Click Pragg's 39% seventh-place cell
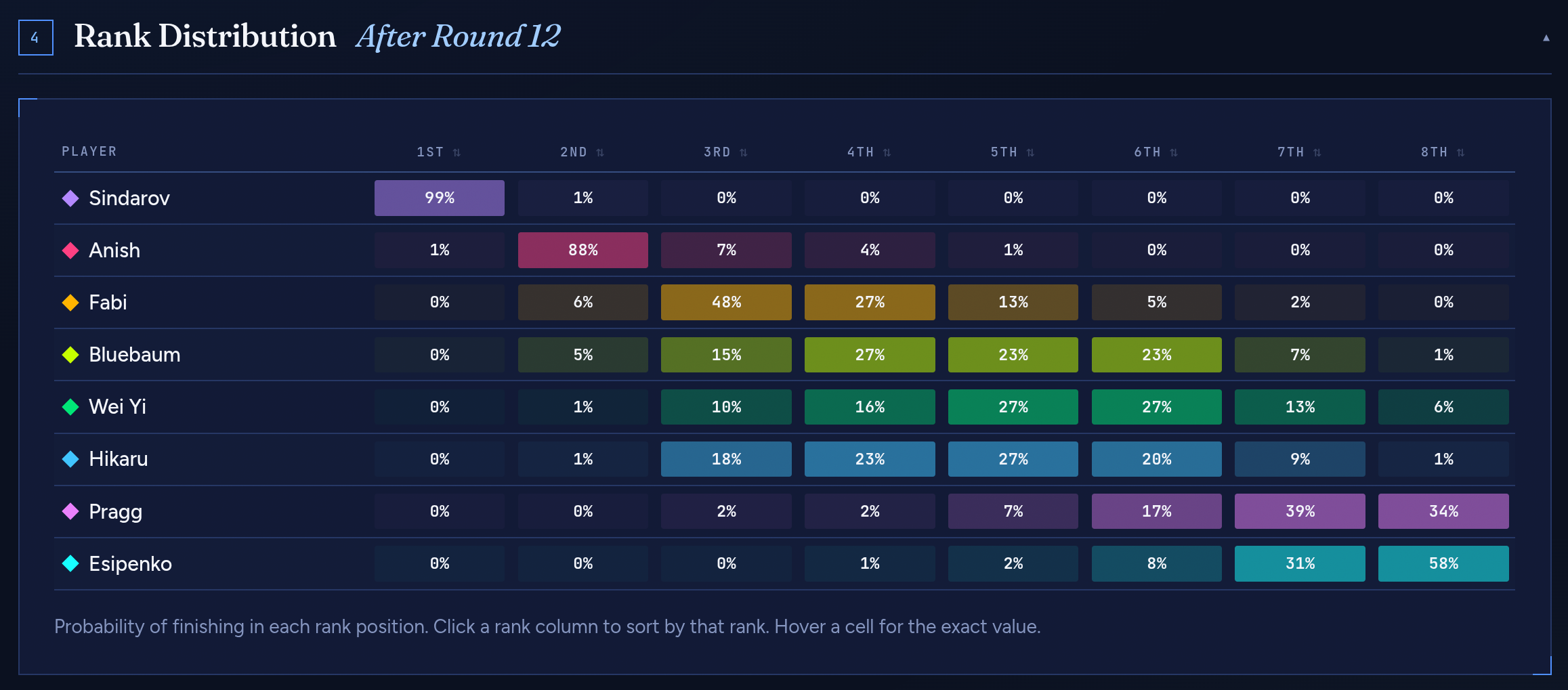Screen dimensions: 1568x690 pyautogui.click(x=1300, y=511)
